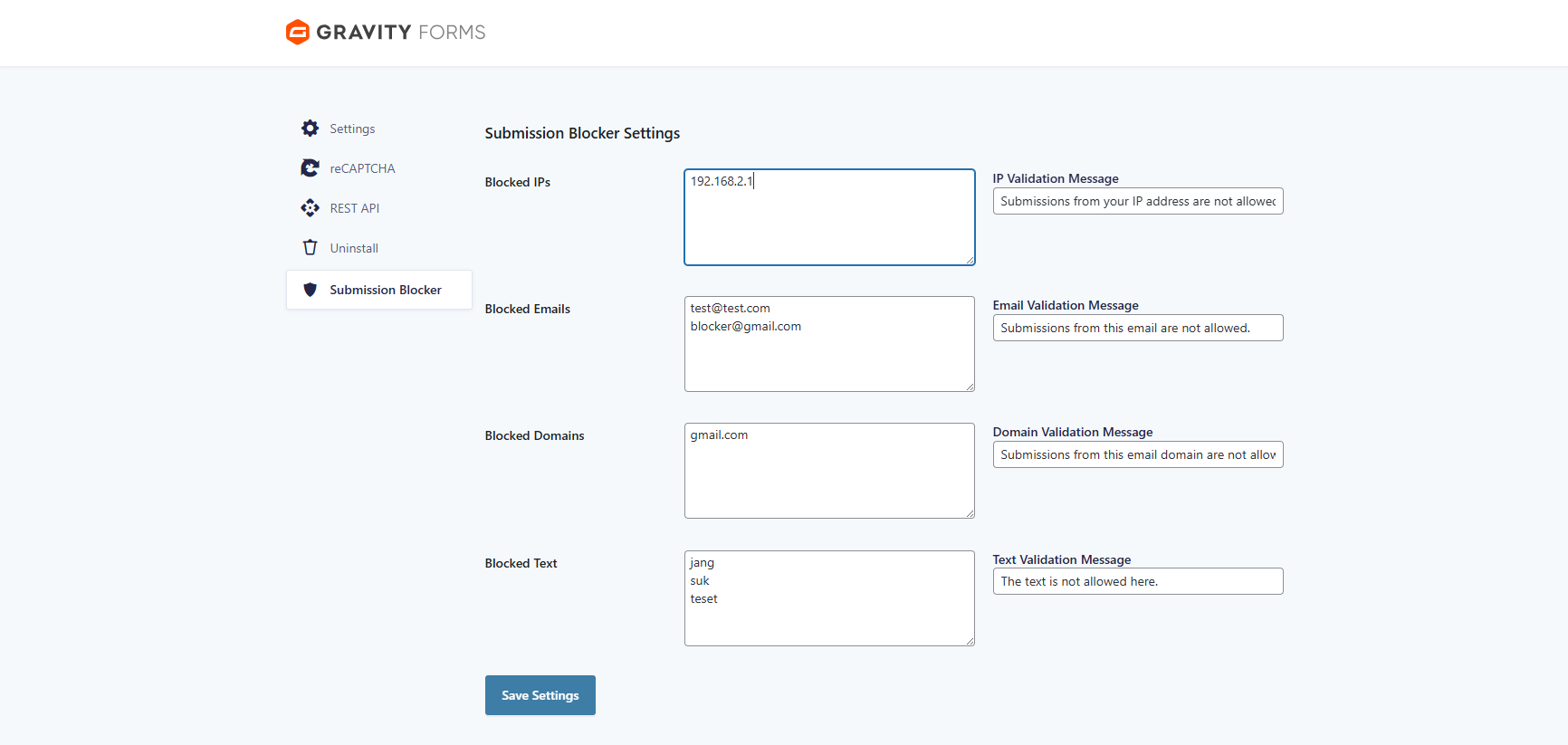Click the Text Validation Message label

(x=1062, y=559)
